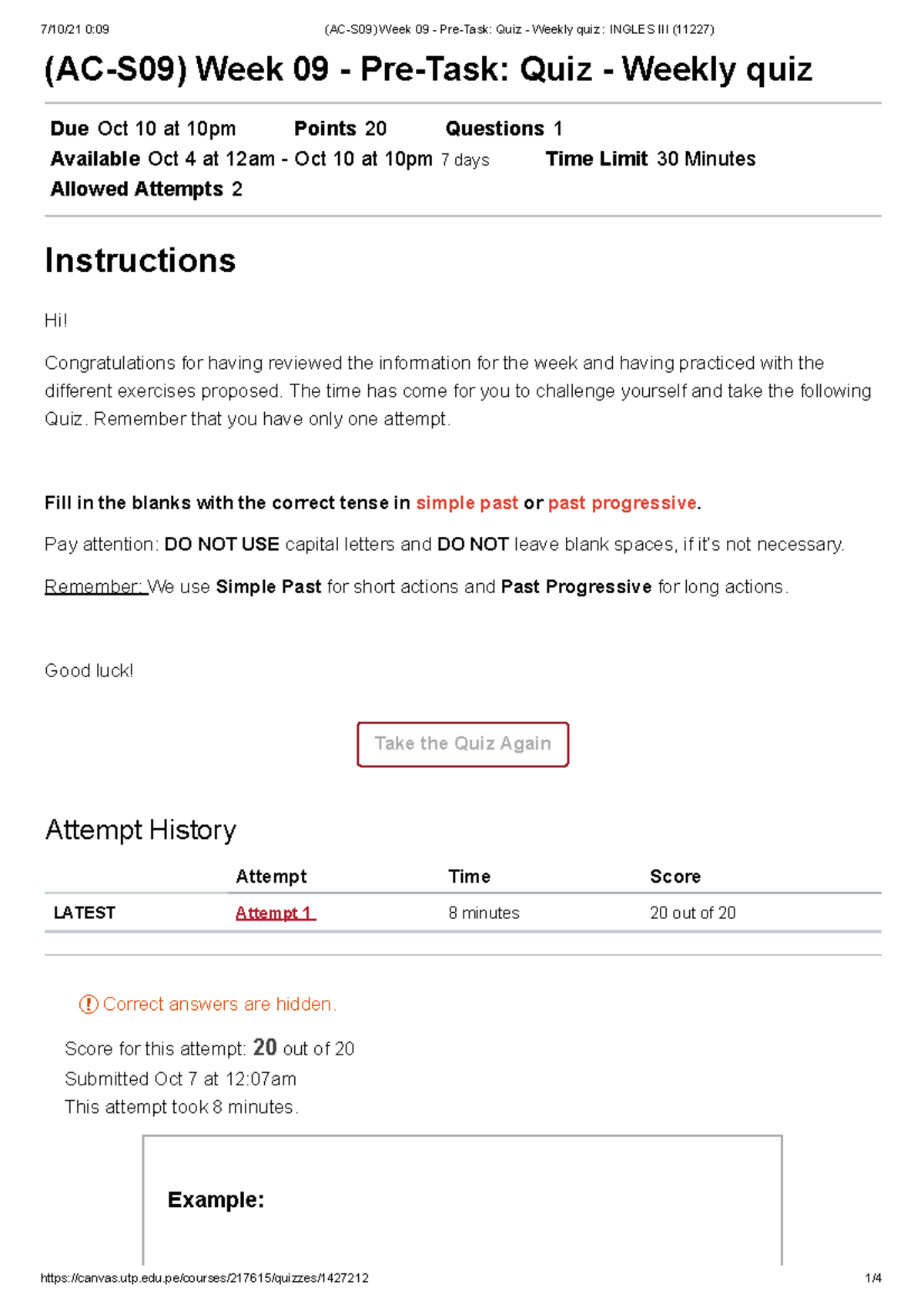Click the Attempt History heading
The width and height of the screenshot is (924, 1308).
pos(140,830)
